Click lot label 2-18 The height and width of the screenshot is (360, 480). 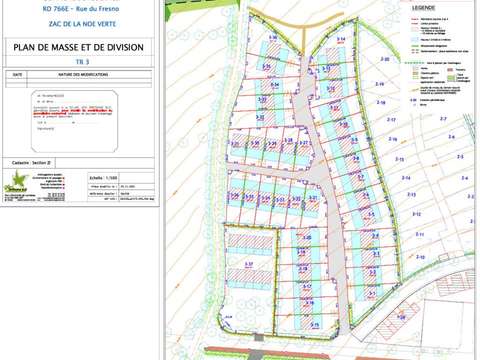click(381, 102)
